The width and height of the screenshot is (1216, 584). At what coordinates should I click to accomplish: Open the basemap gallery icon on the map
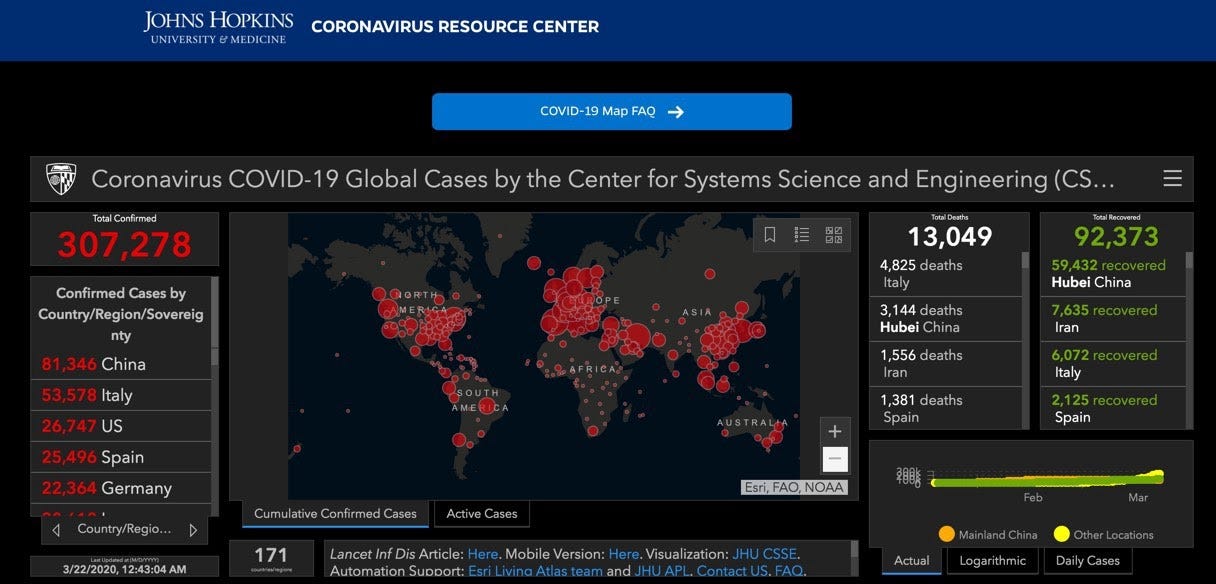[x=833, y=234]
